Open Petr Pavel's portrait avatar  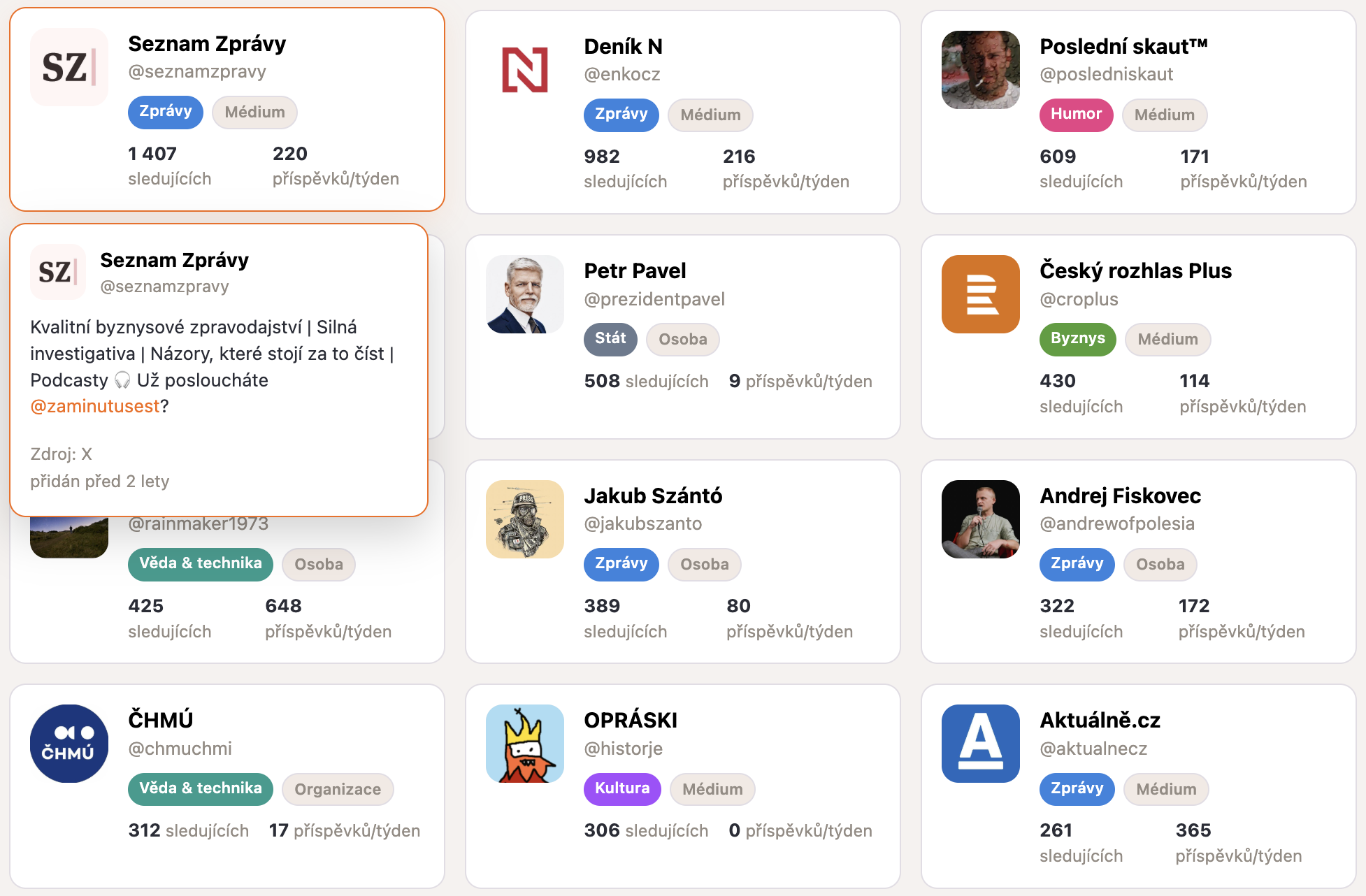pyautogui.click(x=525, y=294)
